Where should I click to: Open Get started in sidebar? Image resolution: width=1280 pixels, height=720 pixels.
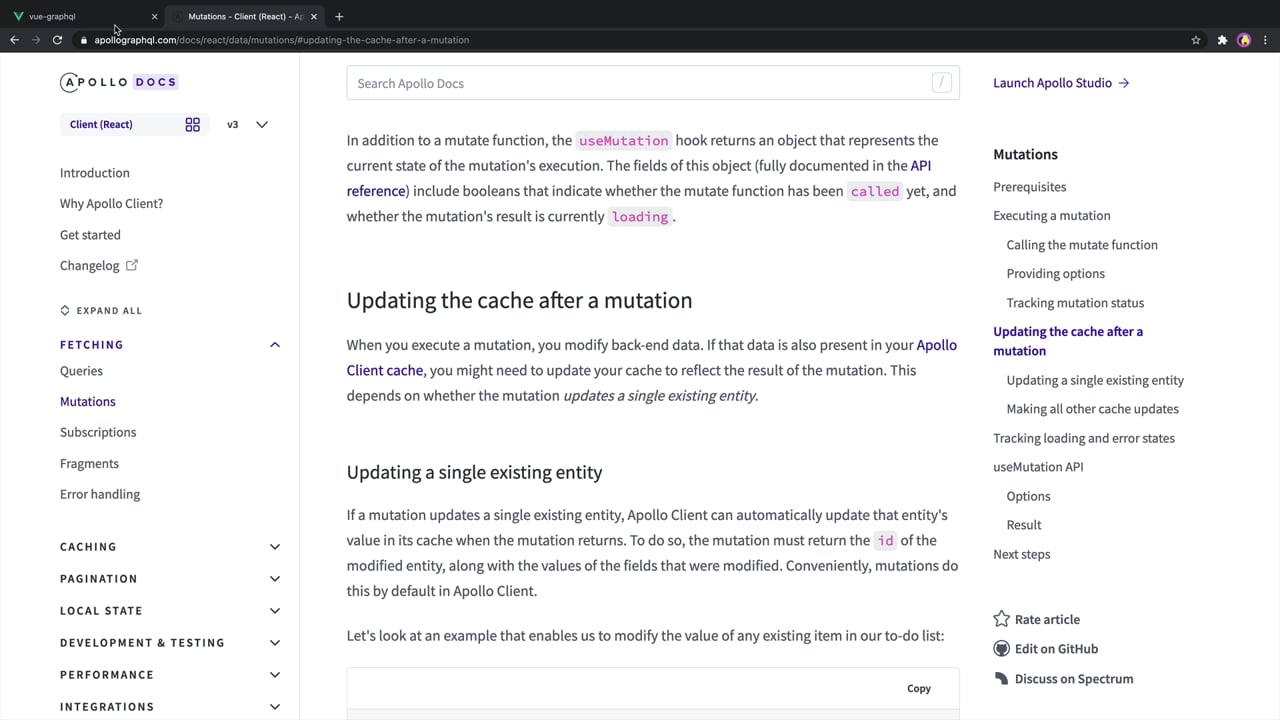click(x=90, y=234)
